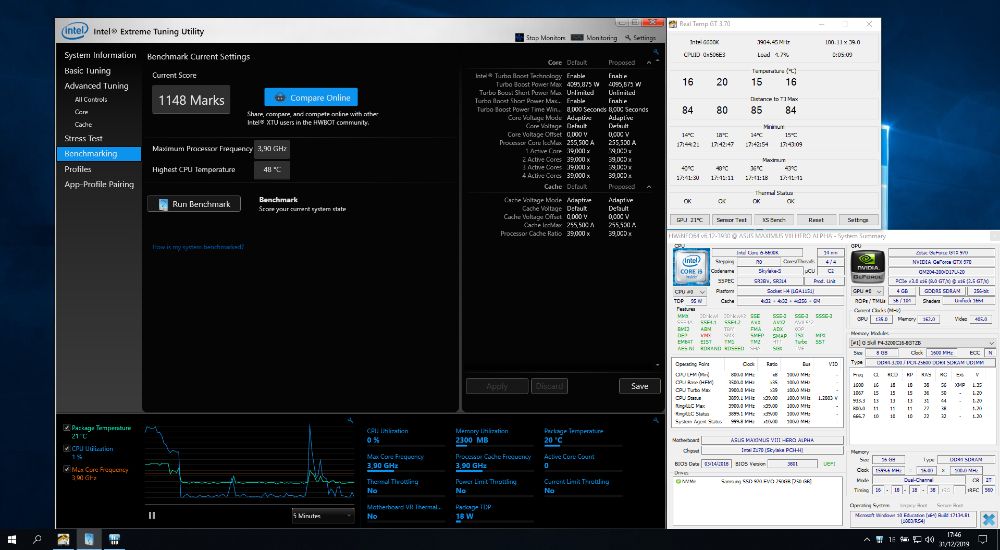Collapse the Core settings section
The width and height of the screenshot is (1000, 550).
click(649, 63)
